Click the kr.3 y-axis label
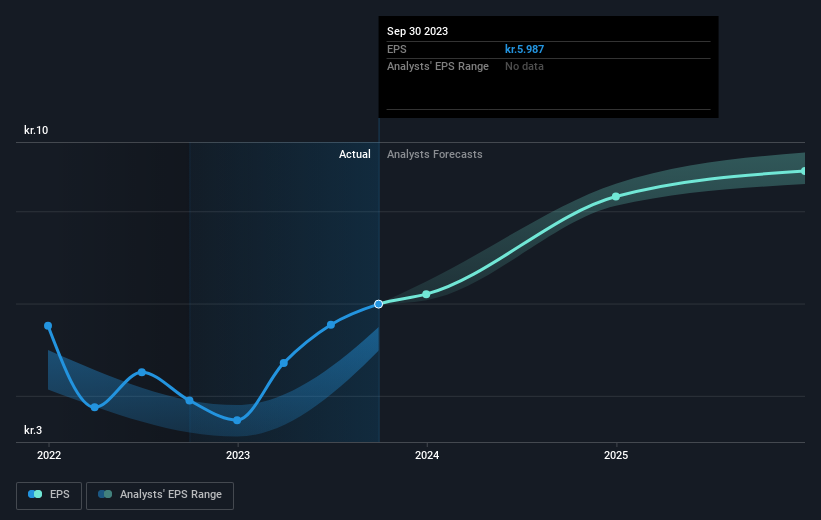 pyautogui.click(x=33, y=430)
